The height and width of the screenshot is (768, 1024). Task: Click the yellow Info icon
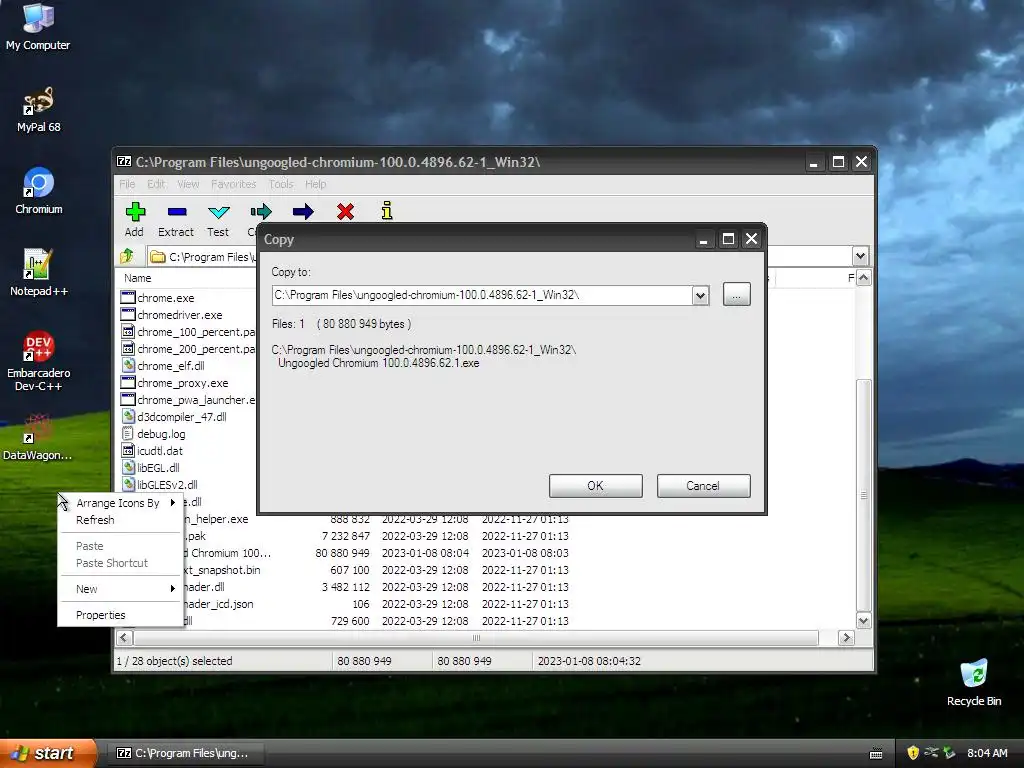click(x=387, y=211)
